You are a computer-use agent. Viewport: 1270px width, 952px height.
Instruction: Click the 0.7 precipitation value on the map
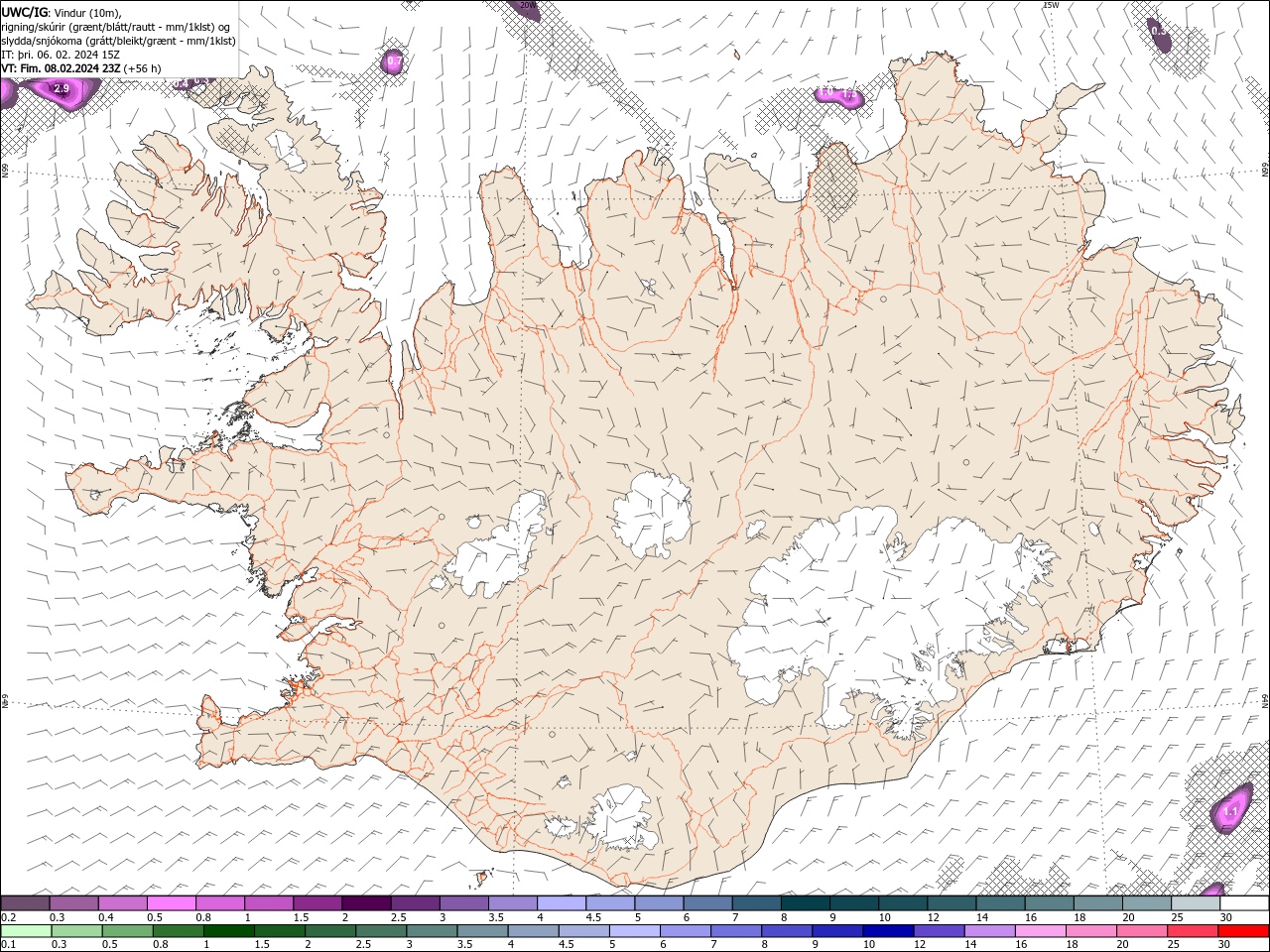[x=394, y=61]
